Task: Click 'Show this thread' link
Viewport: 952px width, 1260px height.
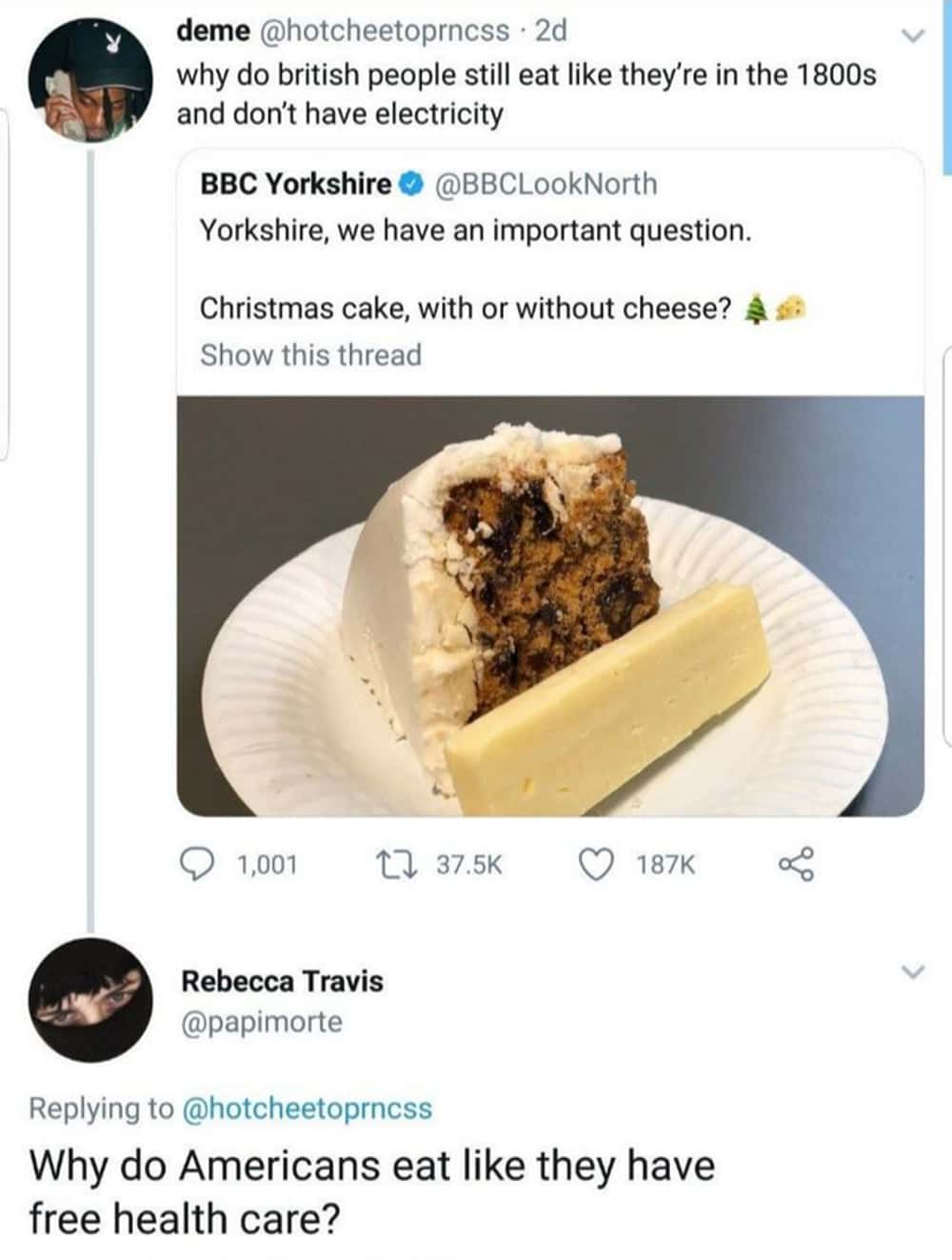Action: 310,355
